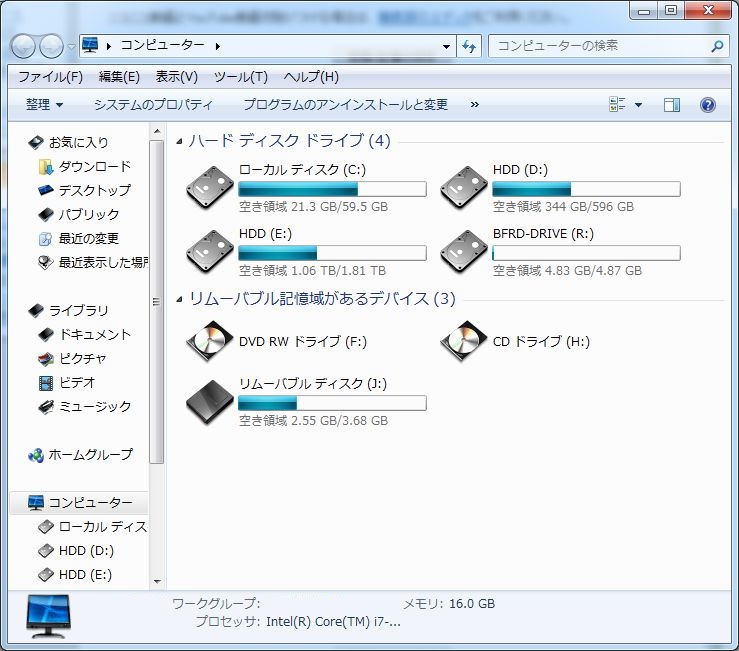Open the DVD RW drive (F:) icon
739x651 pixels.
pyautogui.click(x=210, y=342)
